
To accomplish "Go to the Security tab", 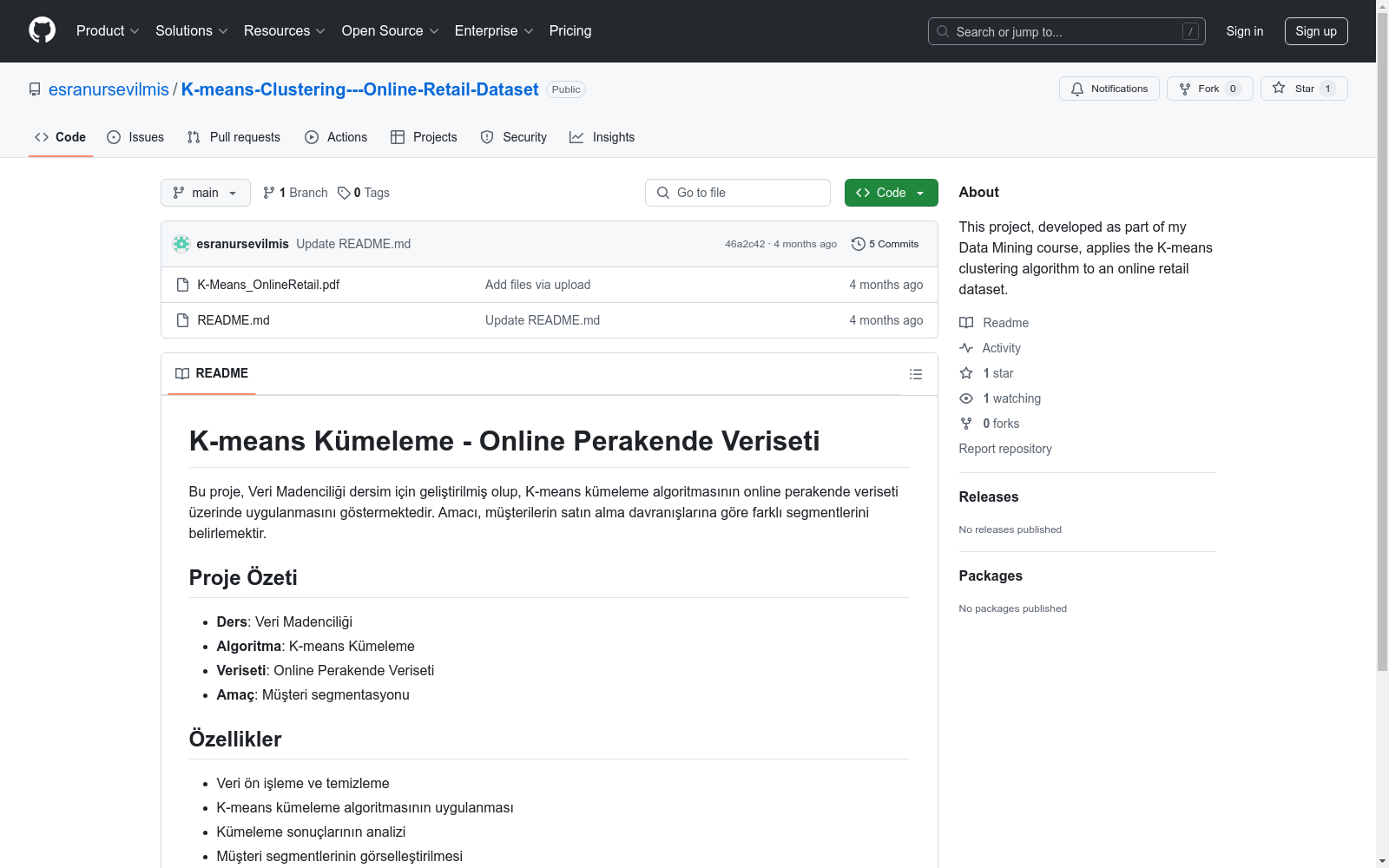I will (x=514, y=137).
